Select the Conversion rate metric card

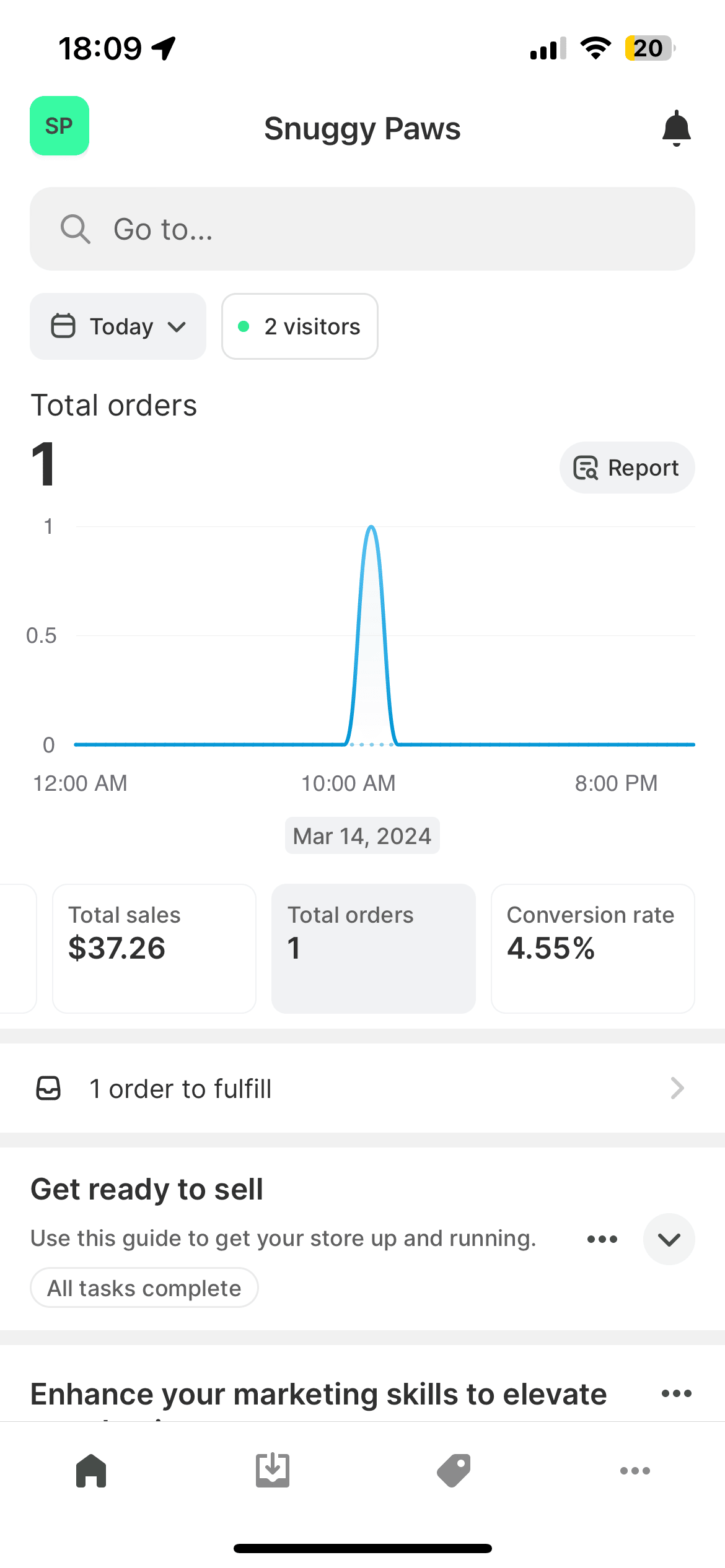coord(592,948)
